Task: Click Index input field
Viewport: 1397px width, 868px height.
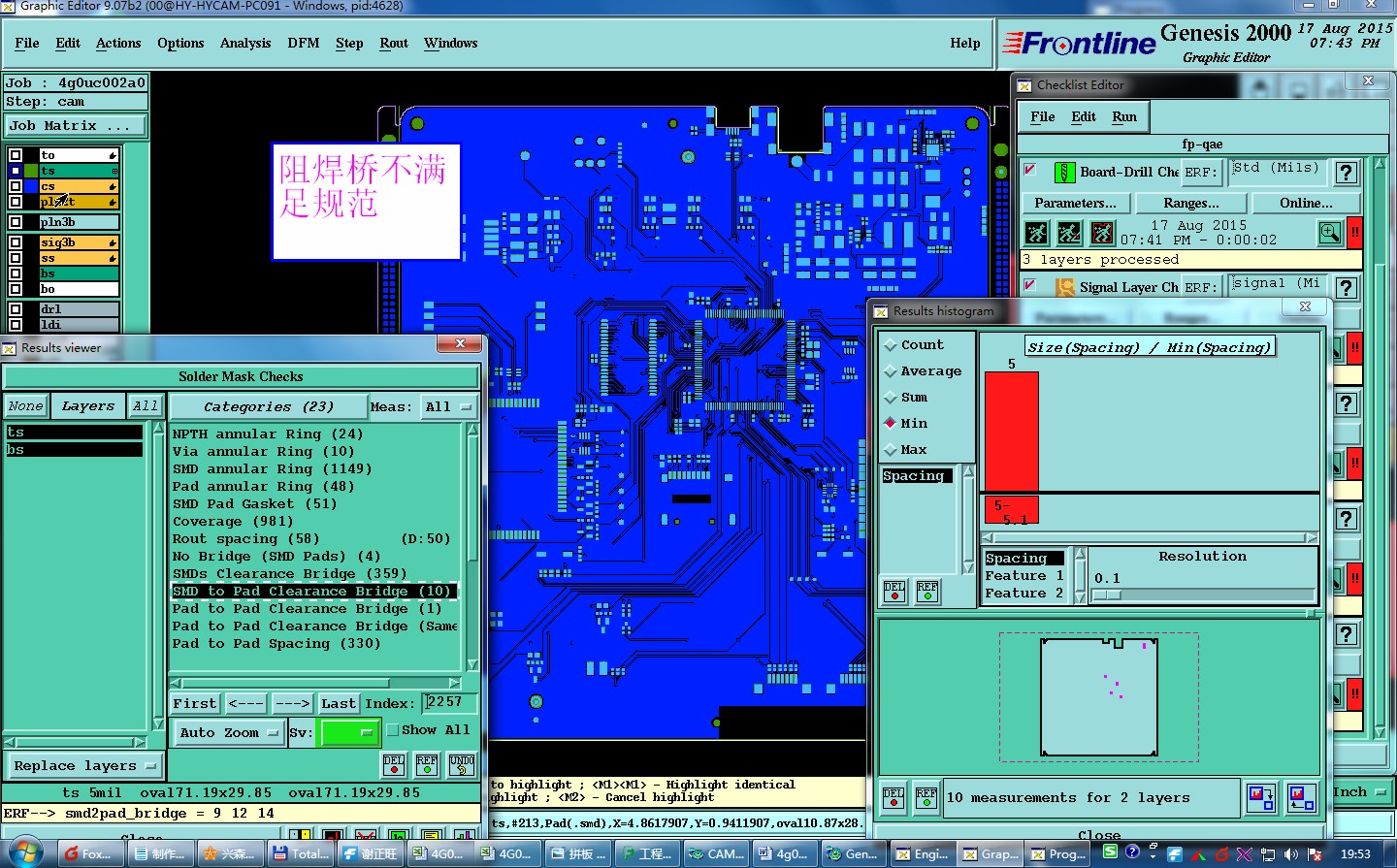Action: (451, 702)
